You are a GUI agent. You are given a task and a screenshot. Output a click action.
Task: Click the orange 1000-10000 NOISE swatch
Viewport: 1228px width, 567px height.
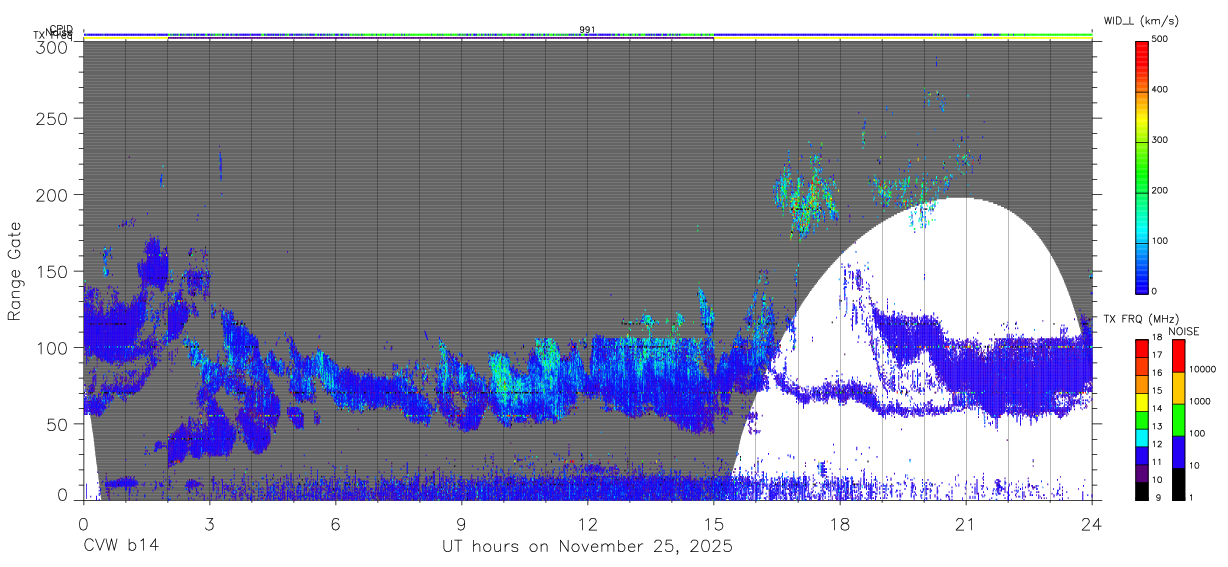[x=1177, y=387]
